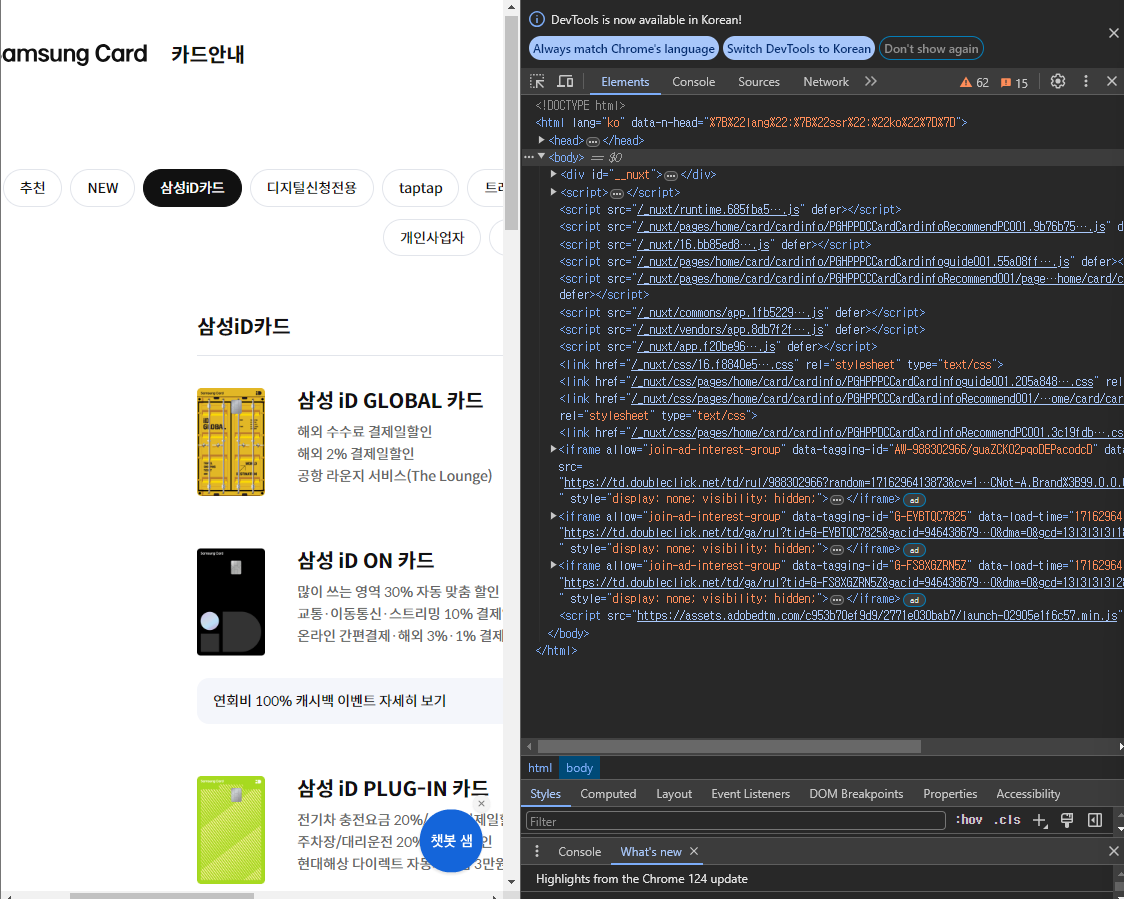Switch to the Styles pane tab
The height and width of the screenshot is (899, 1124).
click(546, 794)
